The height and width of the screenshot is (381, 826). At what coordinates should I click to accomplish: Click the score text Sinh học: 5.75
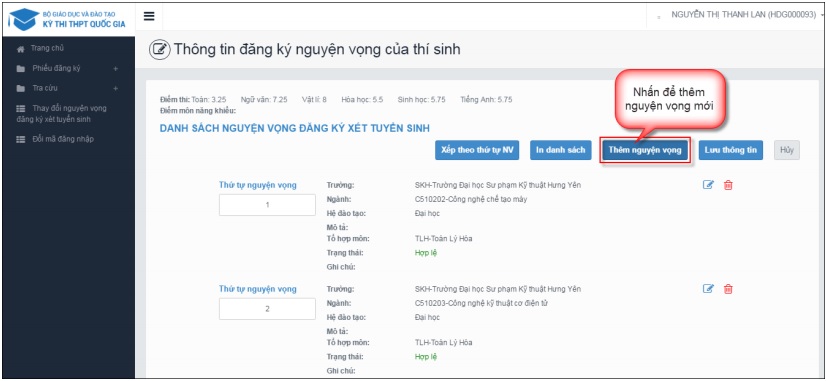pos(421,100)
